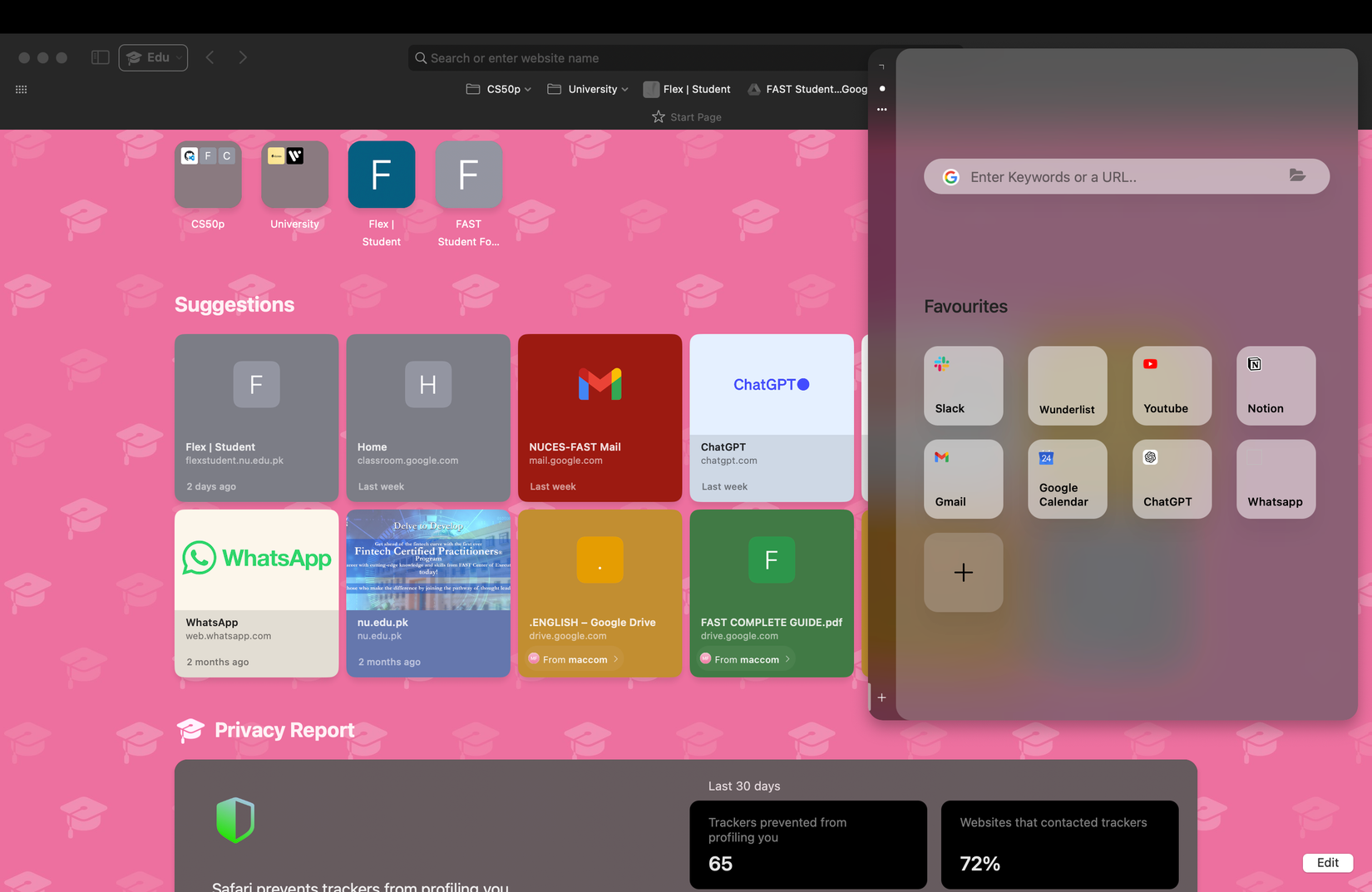Click the corner icon atop side strip
This screenshot has height=892, width=1372.
pyautogui.click(x=881, y=67)
